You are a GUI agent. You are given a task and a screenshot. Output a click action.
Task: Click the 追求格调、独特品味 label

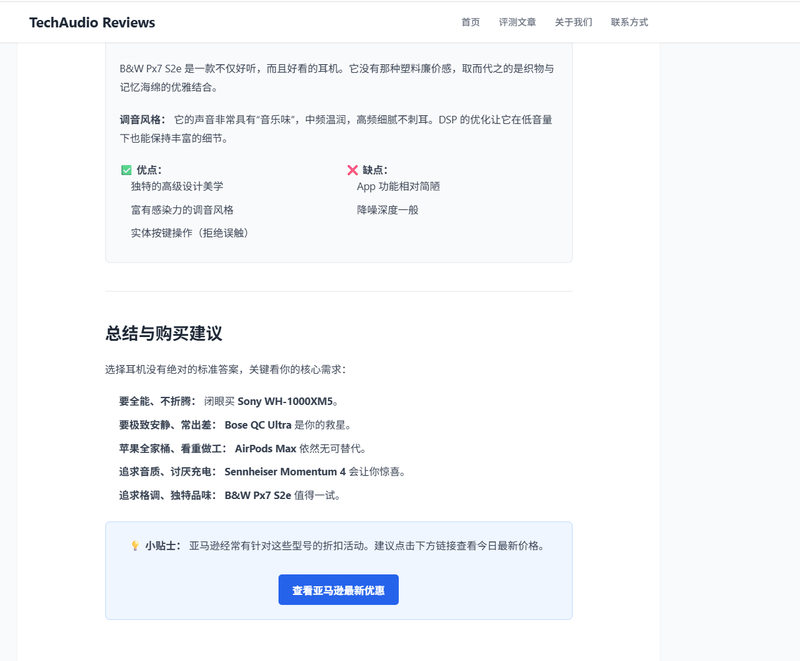point(167,495)
